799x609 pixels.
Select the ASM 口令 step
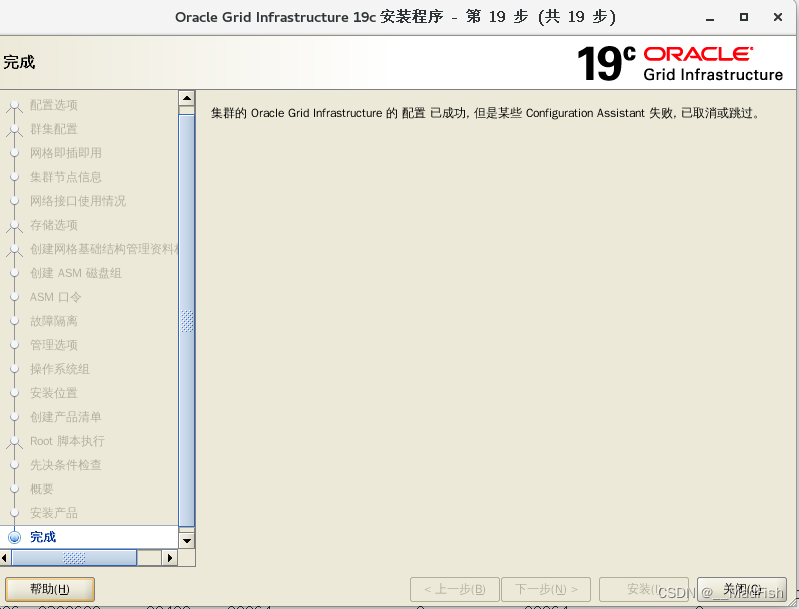(x=55, y=297)
